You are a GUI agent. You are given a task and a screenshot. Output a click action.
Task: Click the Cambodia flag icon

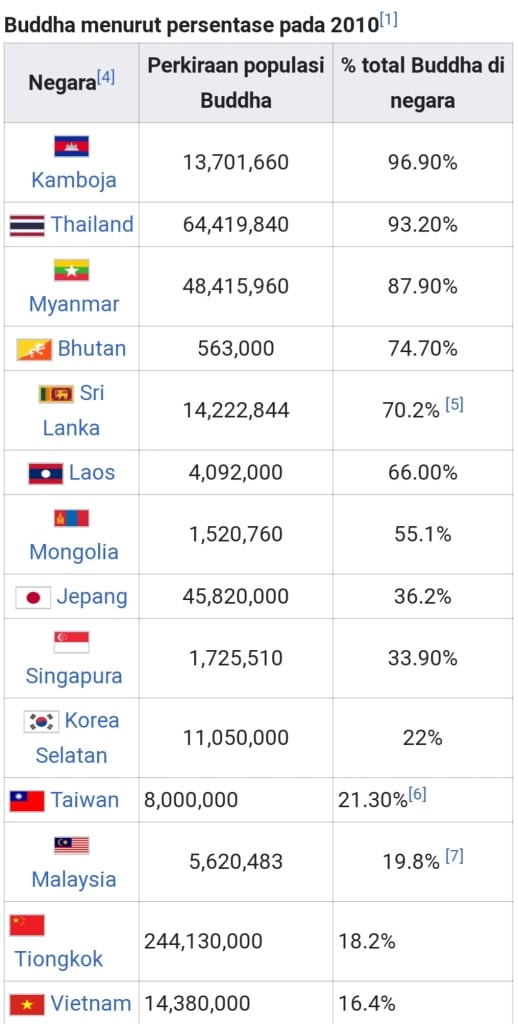pos(72,146)
